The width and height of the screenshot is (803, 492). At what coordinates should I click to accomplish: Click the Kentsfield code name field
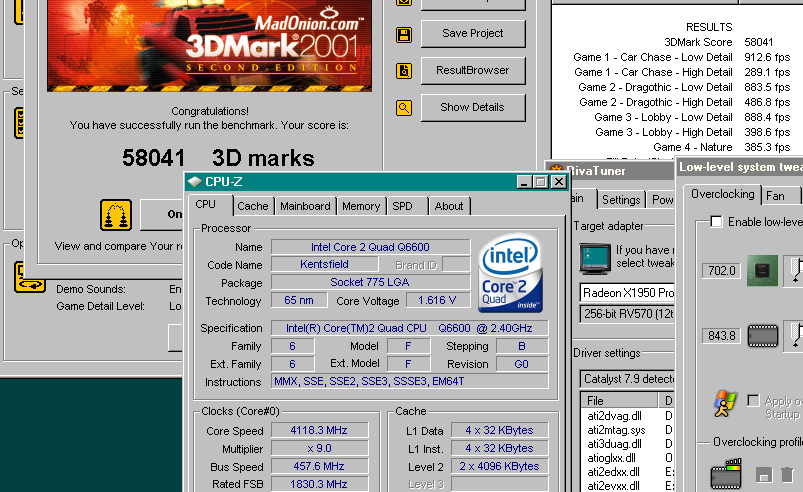[324, 264]
